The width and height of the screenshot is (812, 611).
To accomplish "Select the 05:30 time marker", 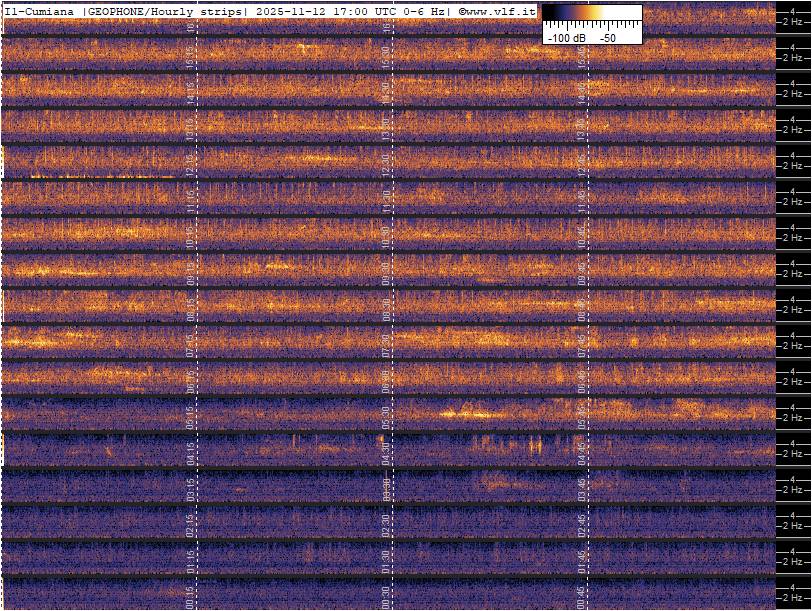I will 387,414.
